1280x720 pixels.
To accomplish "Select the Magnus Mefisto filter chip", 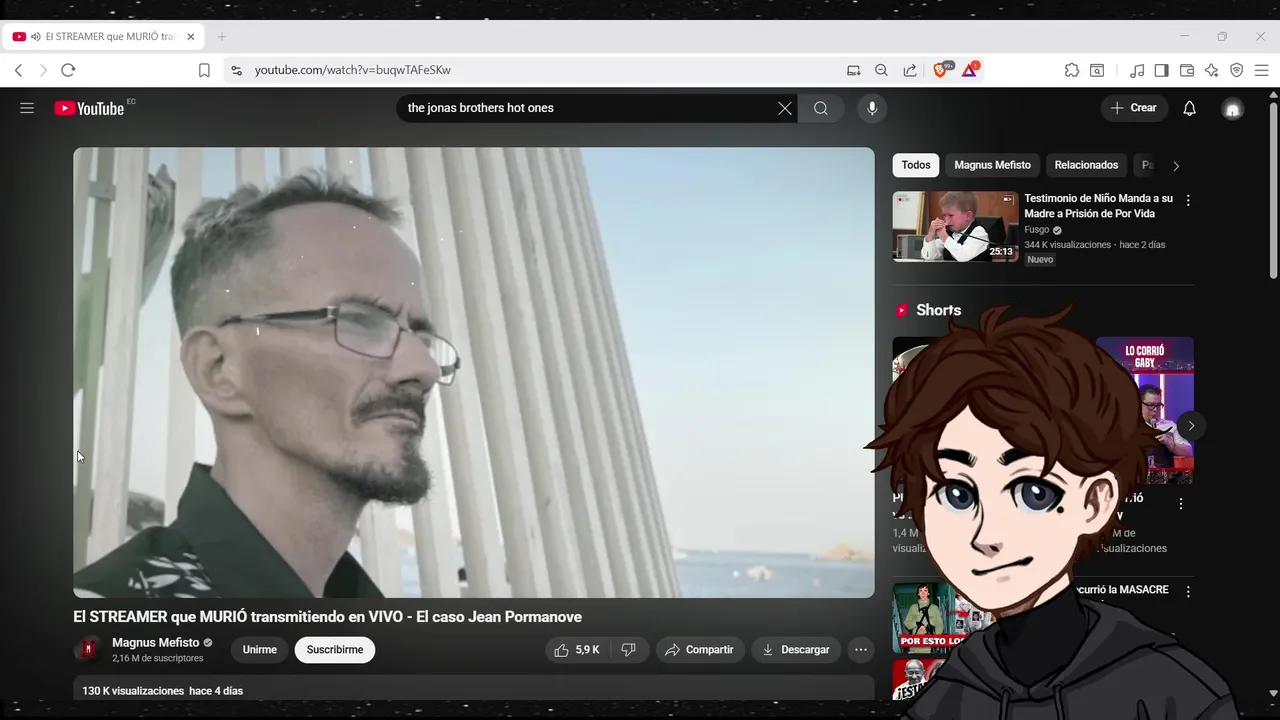I will pyautogui.click(x=992, y=165).
